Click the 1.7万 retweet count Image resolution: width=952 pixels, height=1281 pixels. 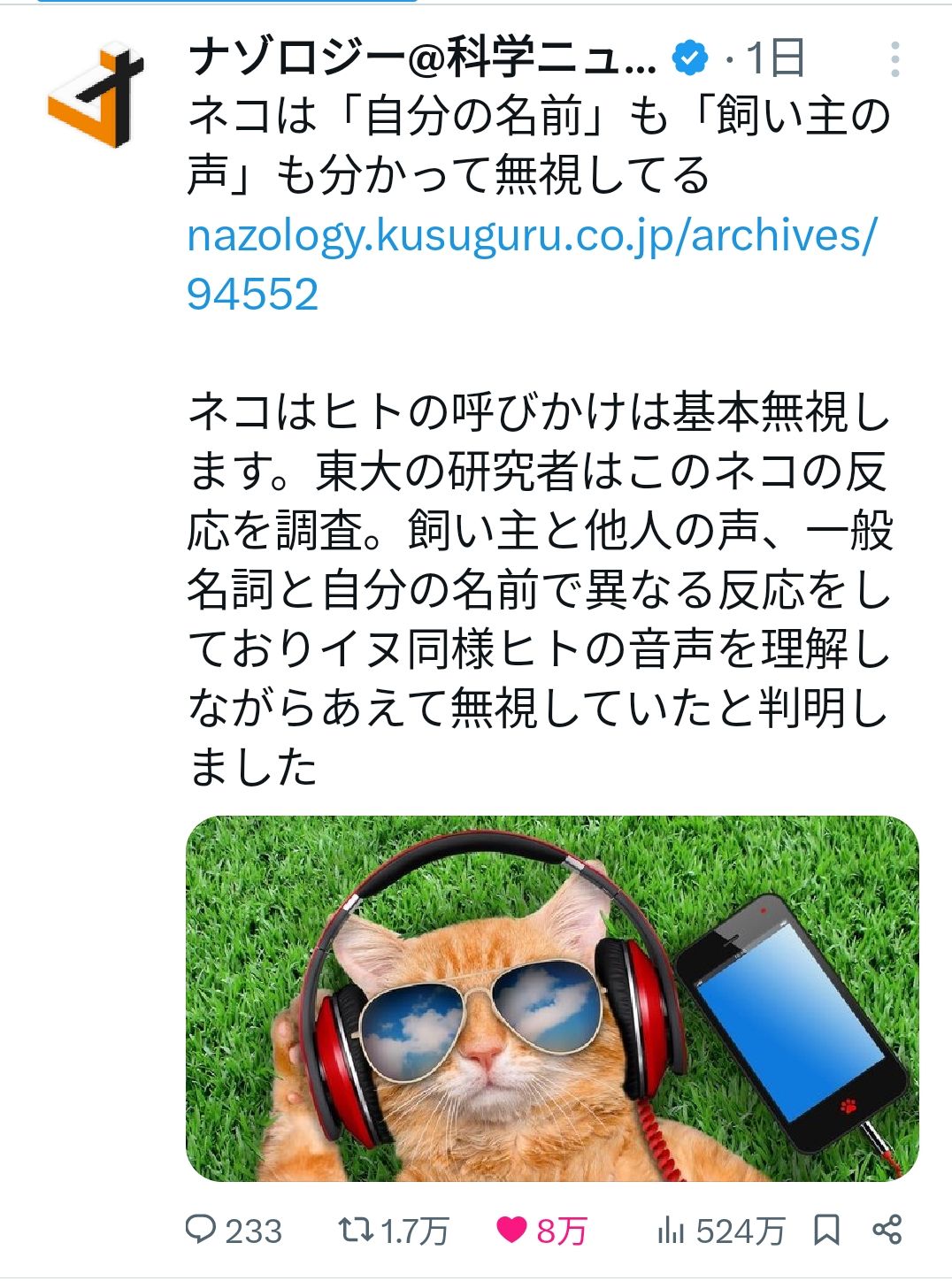tap(415, 1231)
